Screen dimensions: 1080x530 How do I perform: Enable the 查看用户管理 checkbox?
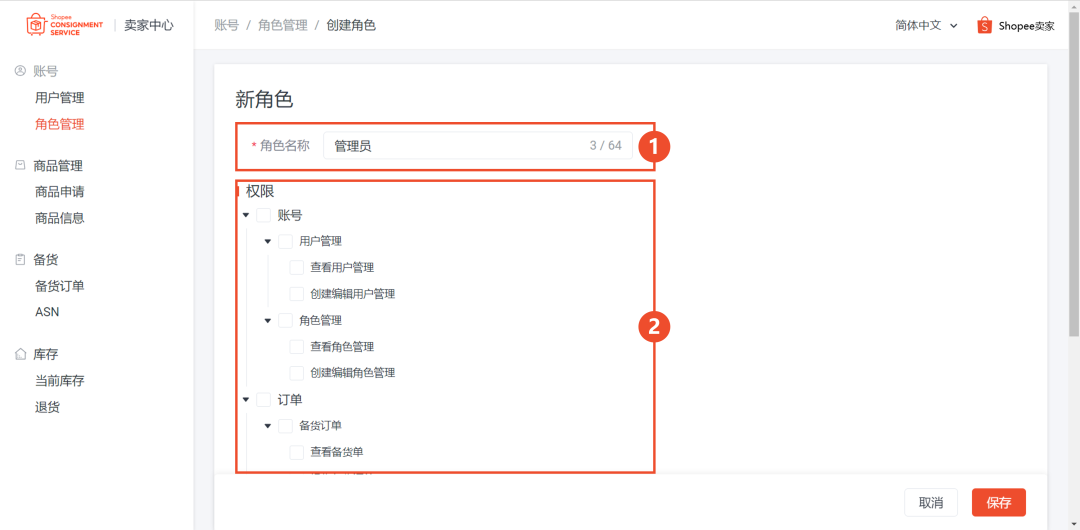pos(297,268)
